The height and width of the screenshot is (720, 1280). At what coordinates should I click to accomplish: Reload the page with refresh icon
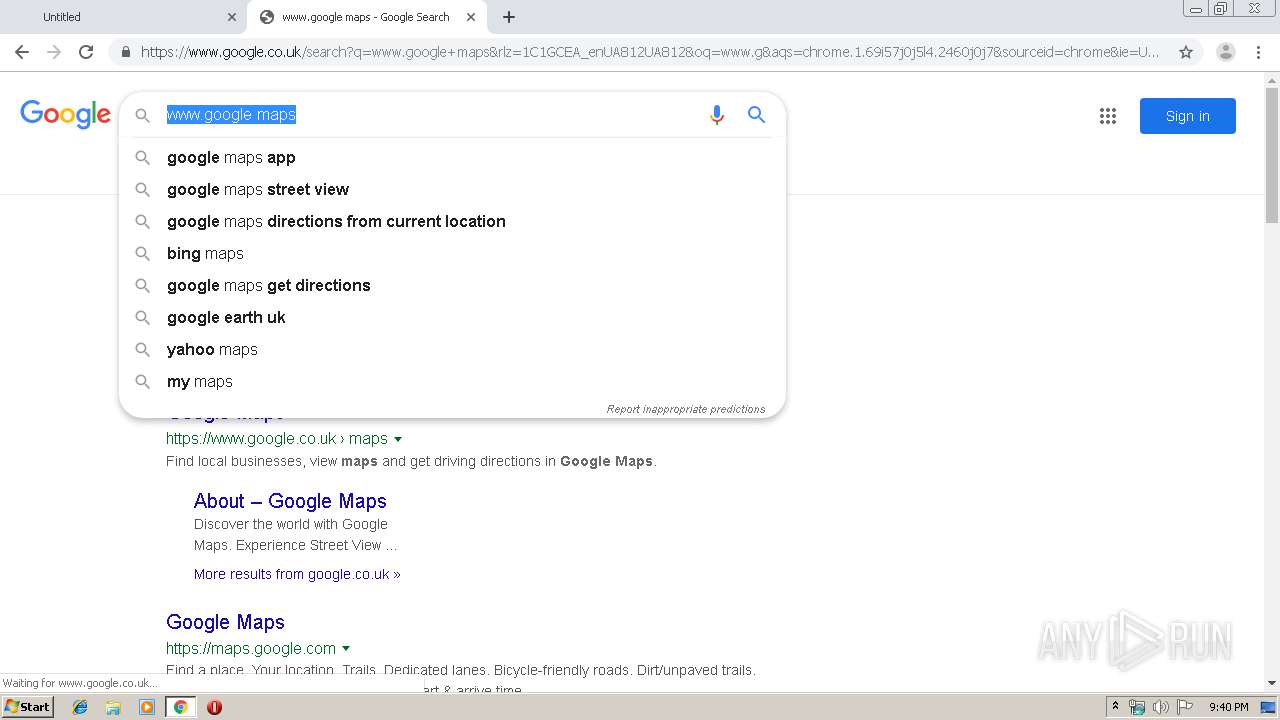(x=86, y=52)
